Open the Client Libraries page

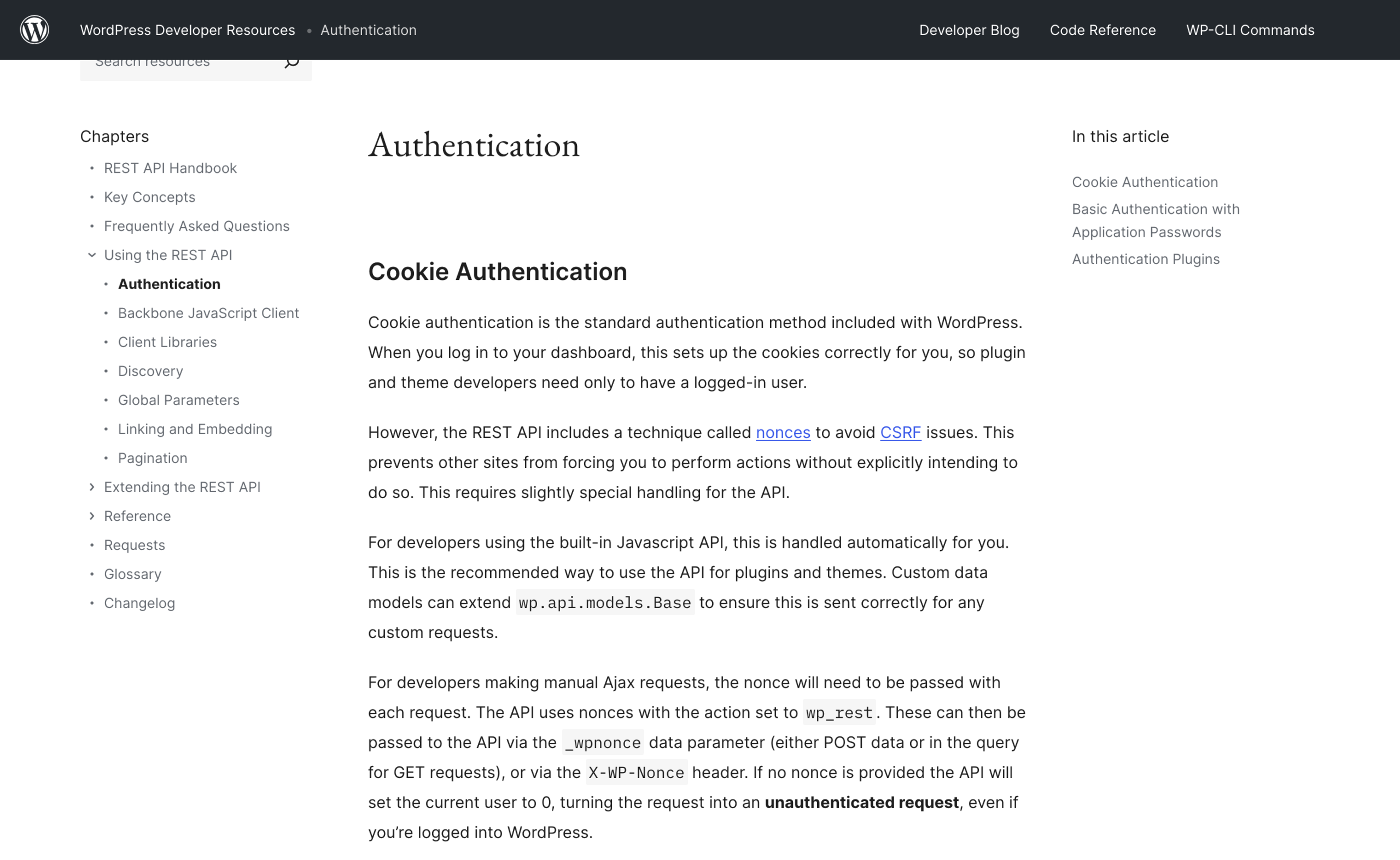click(167, 342)
